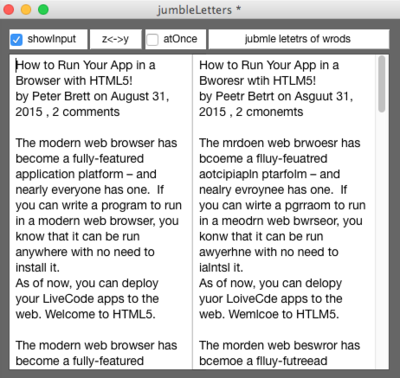Close the jumbleLetters window with red button

tap(9, 10)
